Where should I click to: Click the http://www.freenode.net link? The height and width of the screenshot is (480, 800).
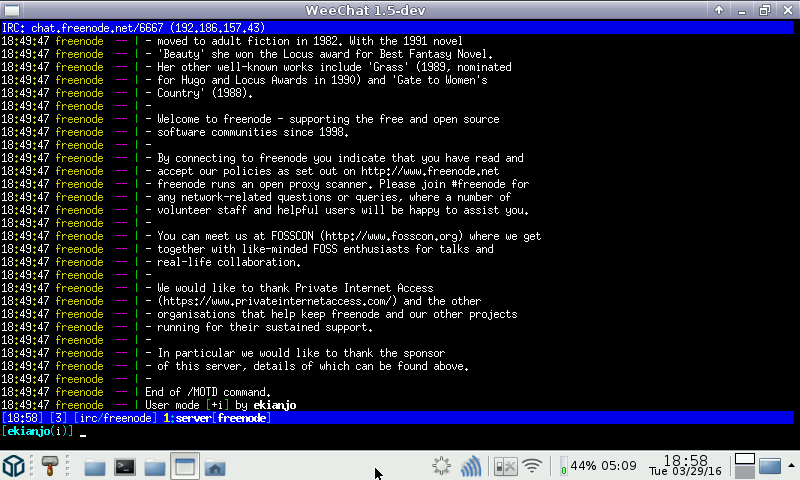click(430, 171)
